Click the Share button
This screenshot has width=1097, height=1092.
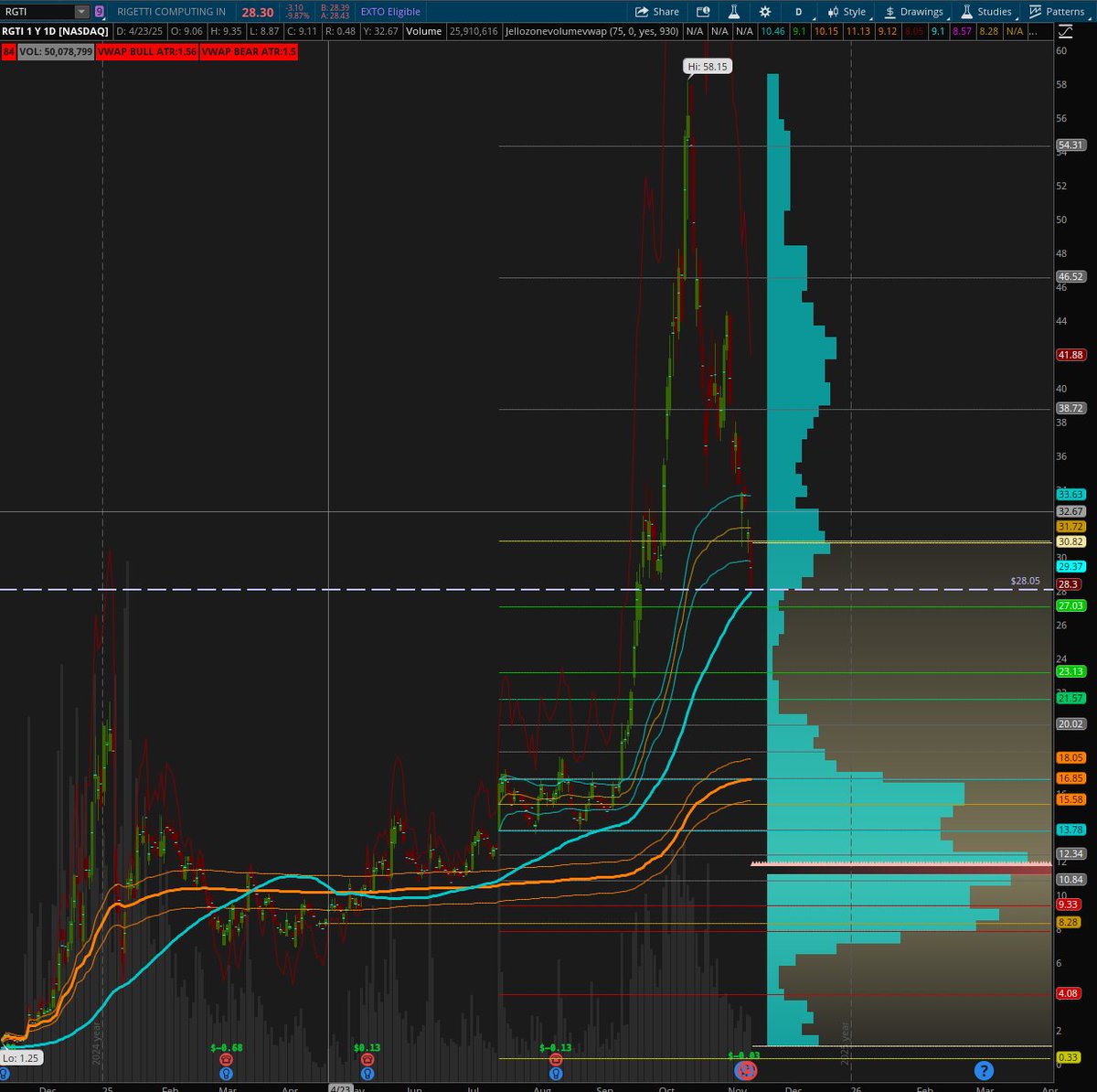click(x=657, y=12)
